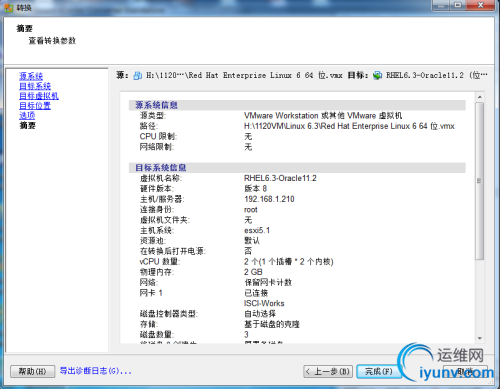Image resolution: width=500 pixels, height=389 pixels.
Task: Click the summary vertical scrollbar thumb
Action: 480,181
